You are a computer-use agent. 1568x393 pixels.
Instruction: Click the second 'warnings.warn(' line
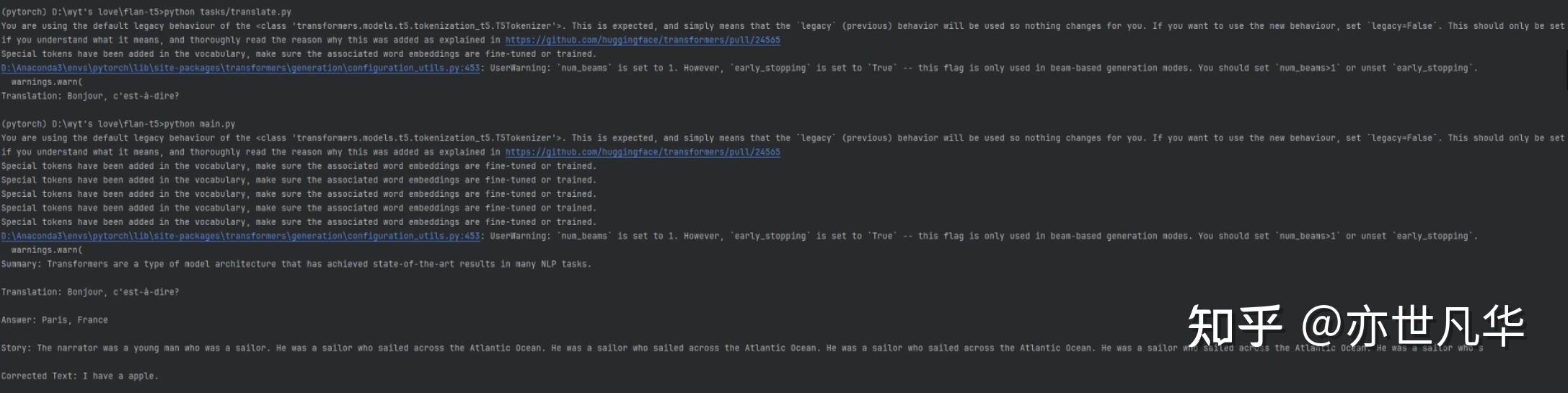47,250
